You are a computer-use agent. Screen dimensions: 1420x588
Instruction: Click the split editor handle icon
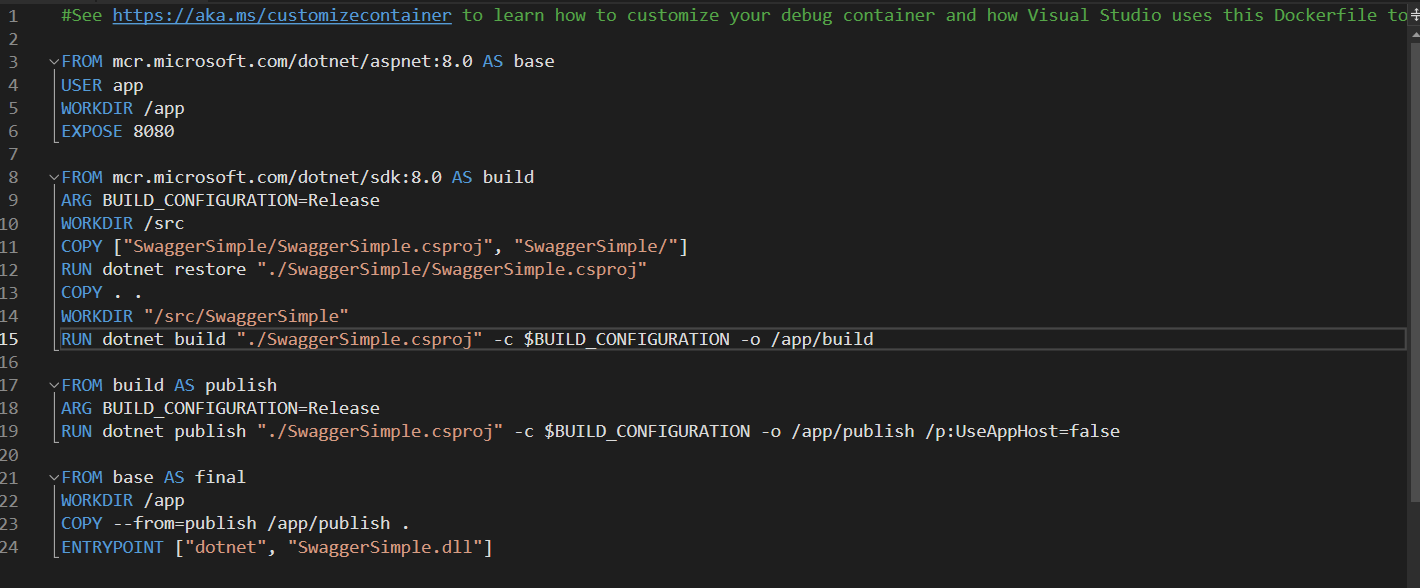pyautogui.click(x=1413, y=16)
